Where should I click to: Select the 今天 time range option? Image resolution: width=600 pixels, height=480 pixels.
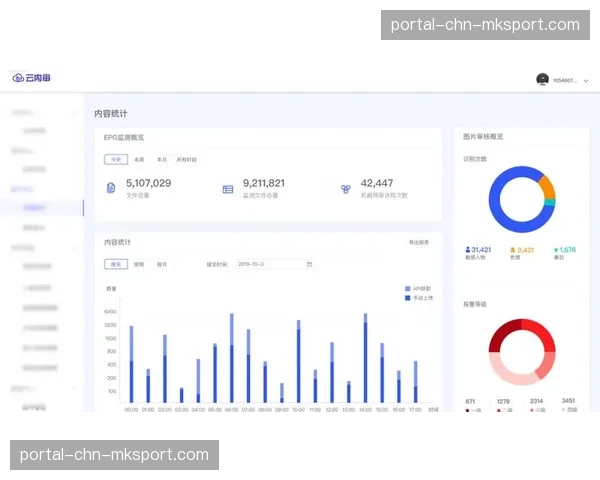pos(116,159)
